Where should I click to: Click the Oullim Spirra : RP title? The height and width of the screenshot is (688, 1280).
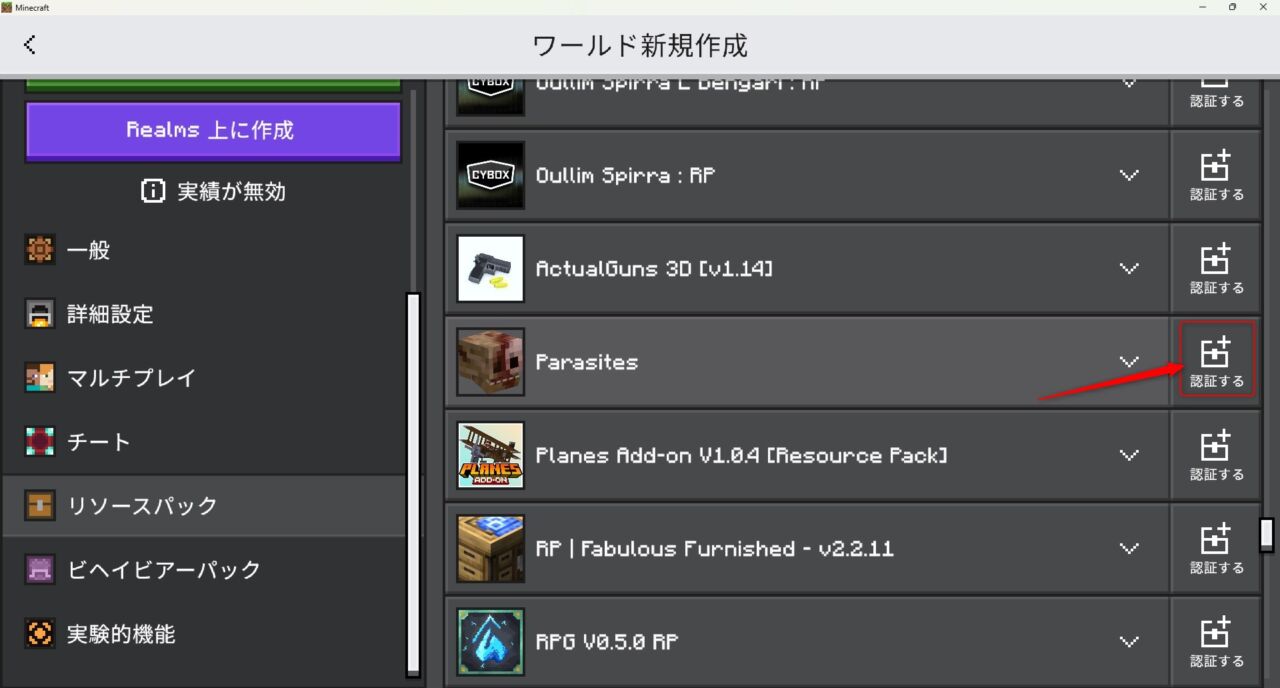click(x=623, y=175)
